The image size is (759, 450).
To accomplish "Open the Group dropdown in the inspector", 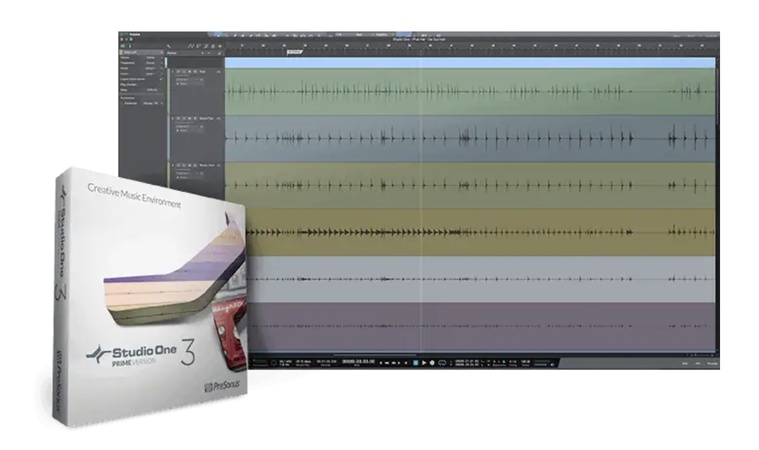I will [152, 68].
